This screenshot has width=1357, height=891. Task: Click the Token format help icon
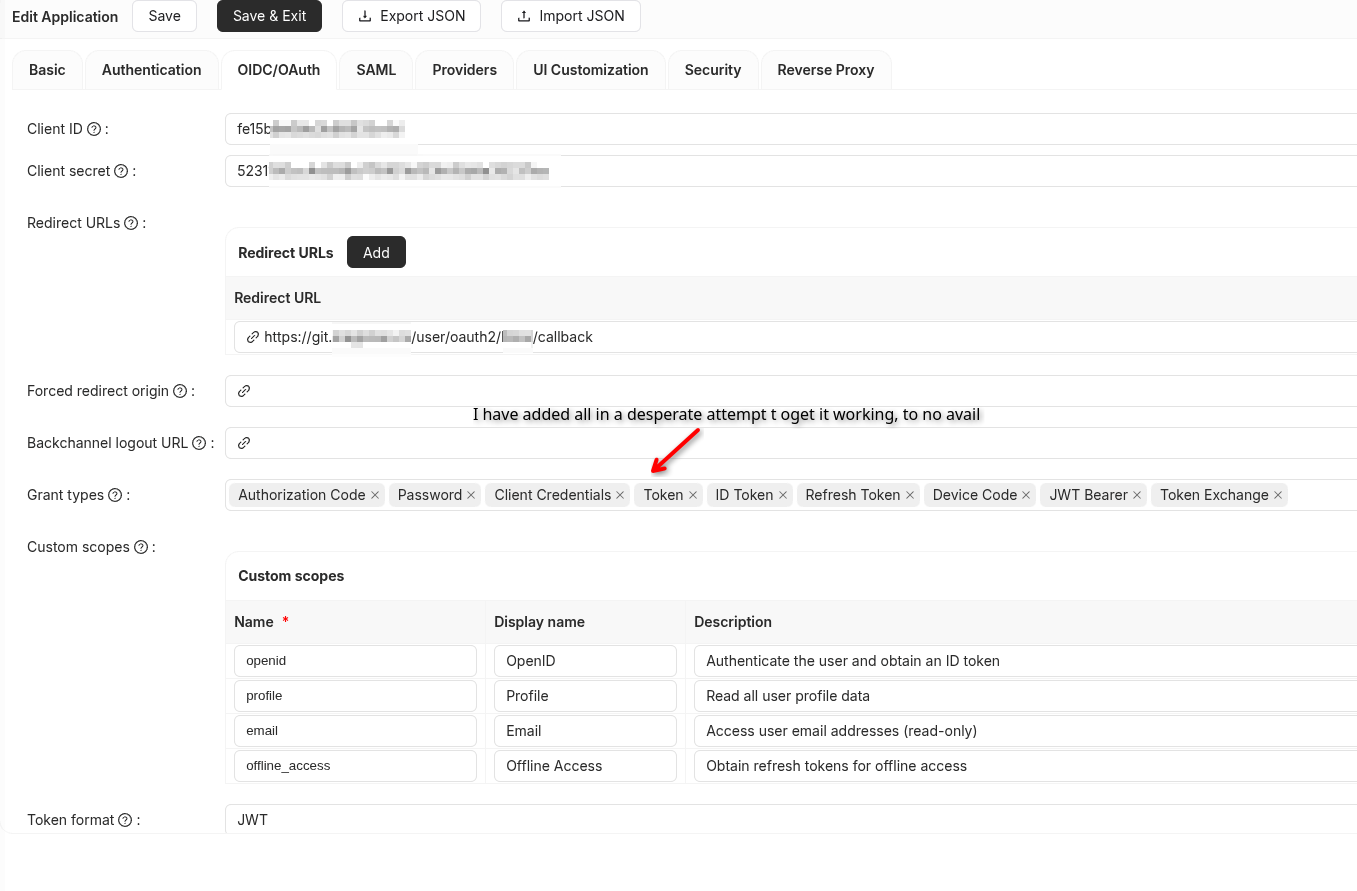(x=125, y=820)
